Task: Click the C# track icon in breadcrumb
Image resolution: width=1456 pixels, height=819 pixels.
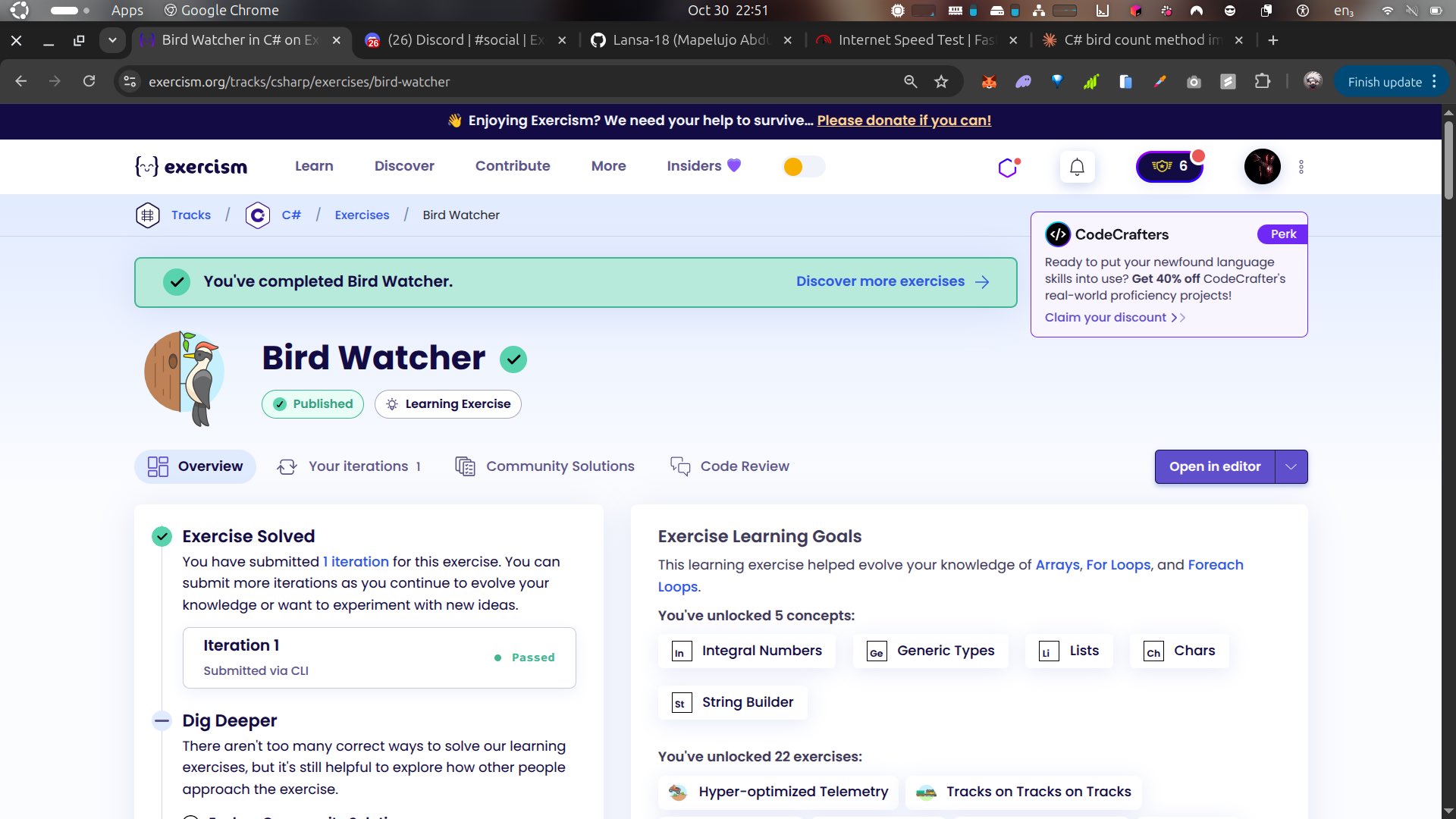Action: coord(258,215)
